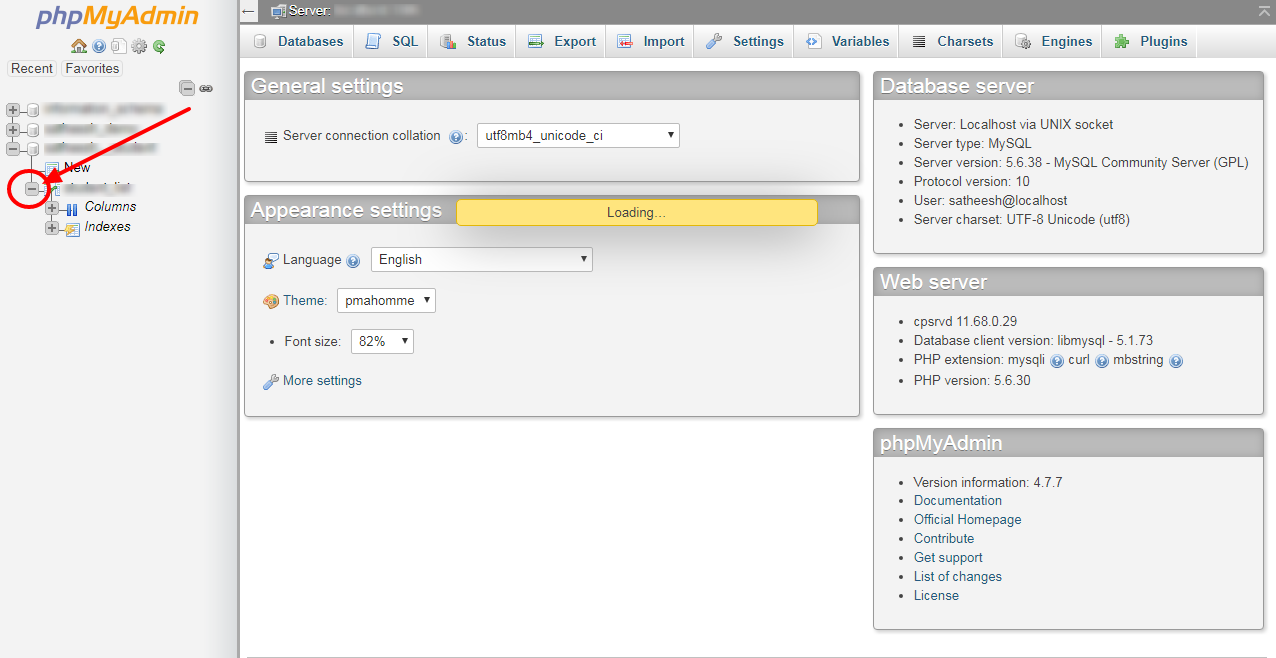The height and width of the screenshot is (658, 1276).
Task: Open help icon next to curl extension
Action: coord(1102,361)
